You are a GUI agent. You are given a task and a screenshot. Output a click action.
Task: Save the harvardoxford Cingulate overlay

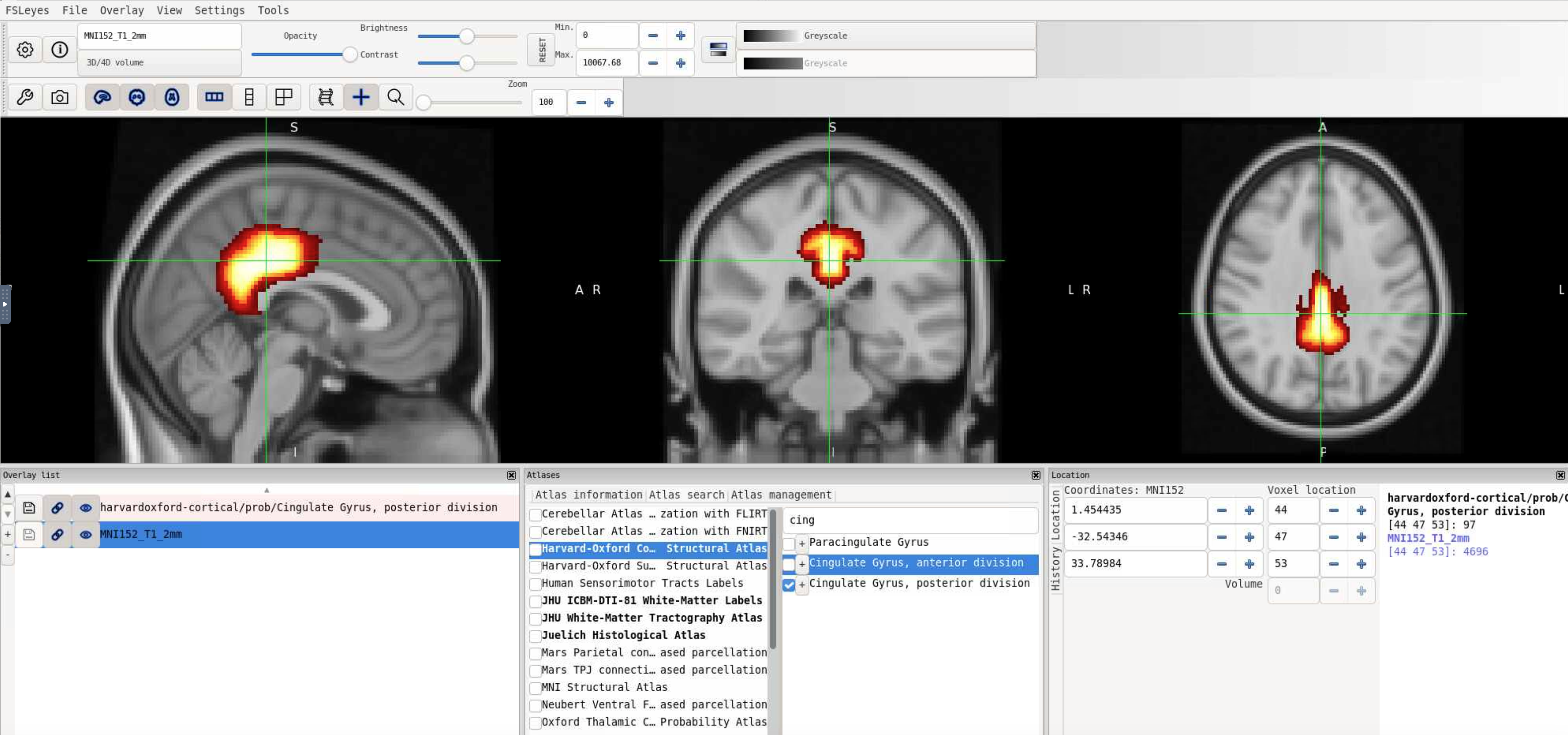pos(28,507)
